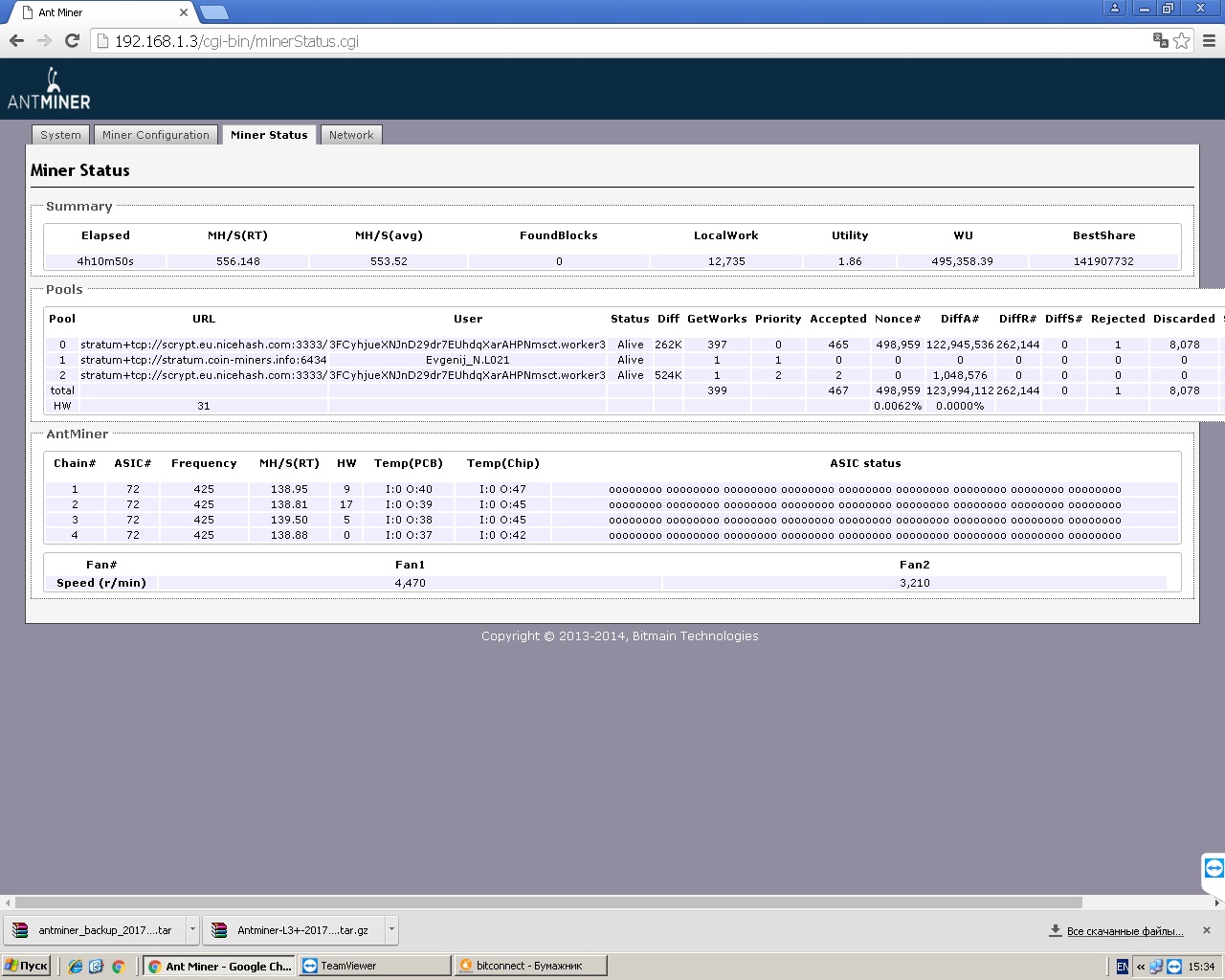
Task: Click the 524K diff cell for pool 2
Action: pyautogui.click(x=668, y=375)
